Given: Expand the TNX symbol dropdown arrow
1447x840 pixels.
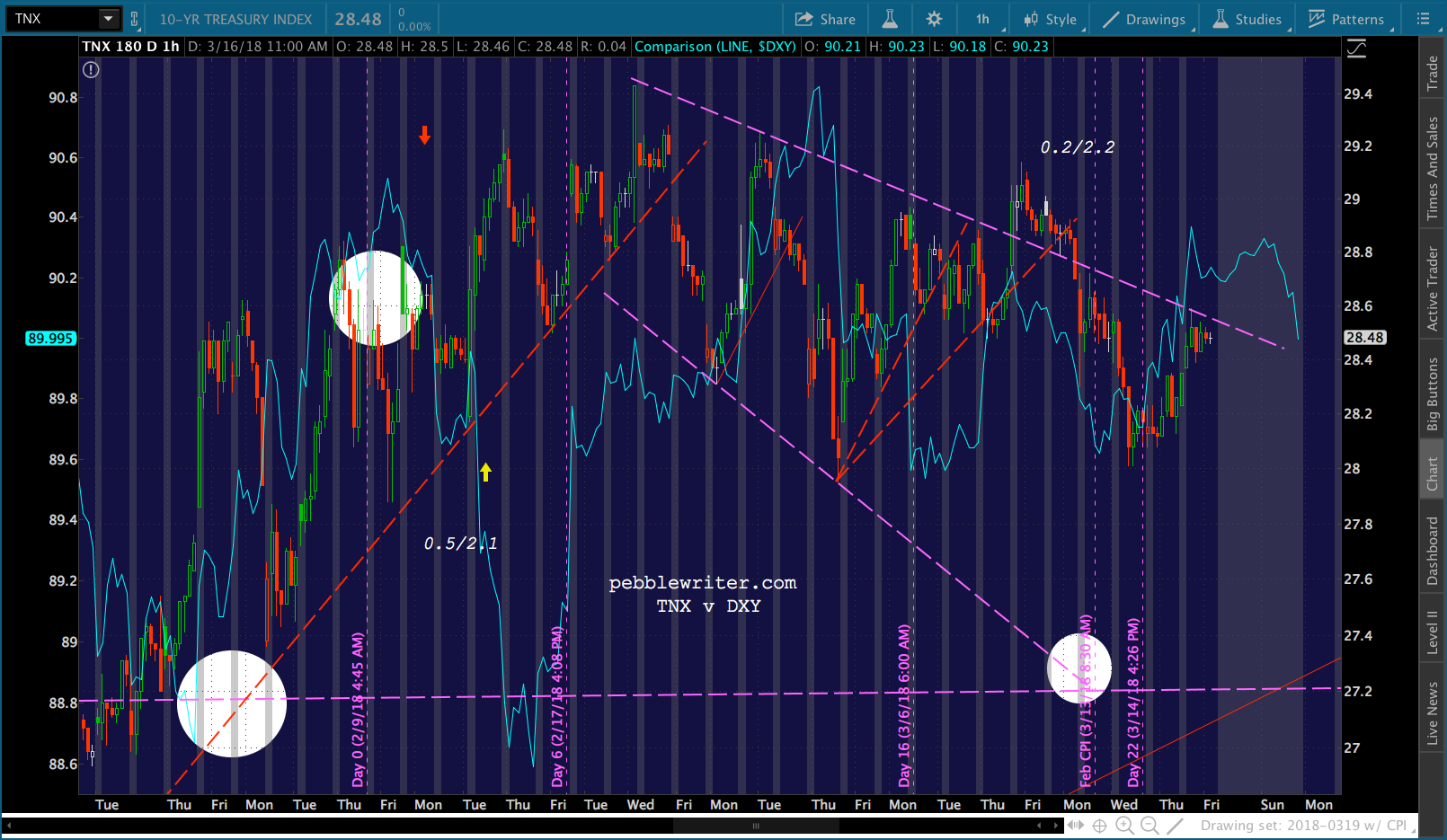Looking at the screenshot, I should (x=109, y=18).
